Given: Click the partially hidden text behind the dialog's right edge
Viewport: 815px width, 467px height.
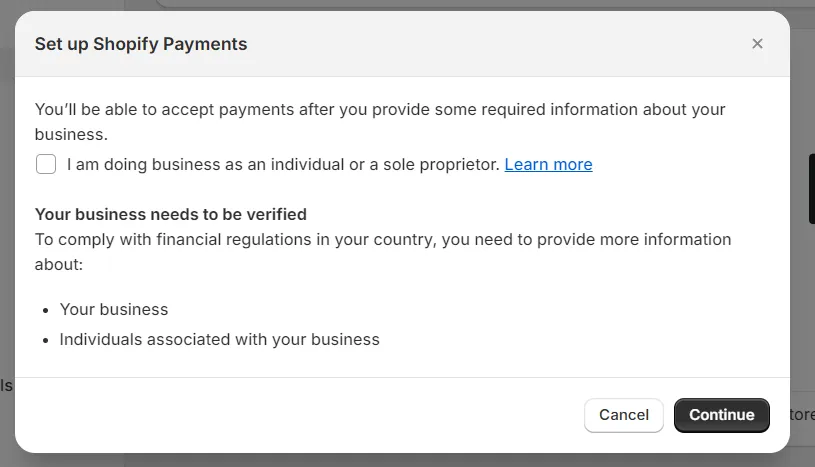Looking at the screenshot, I should (x=802, y=414).
